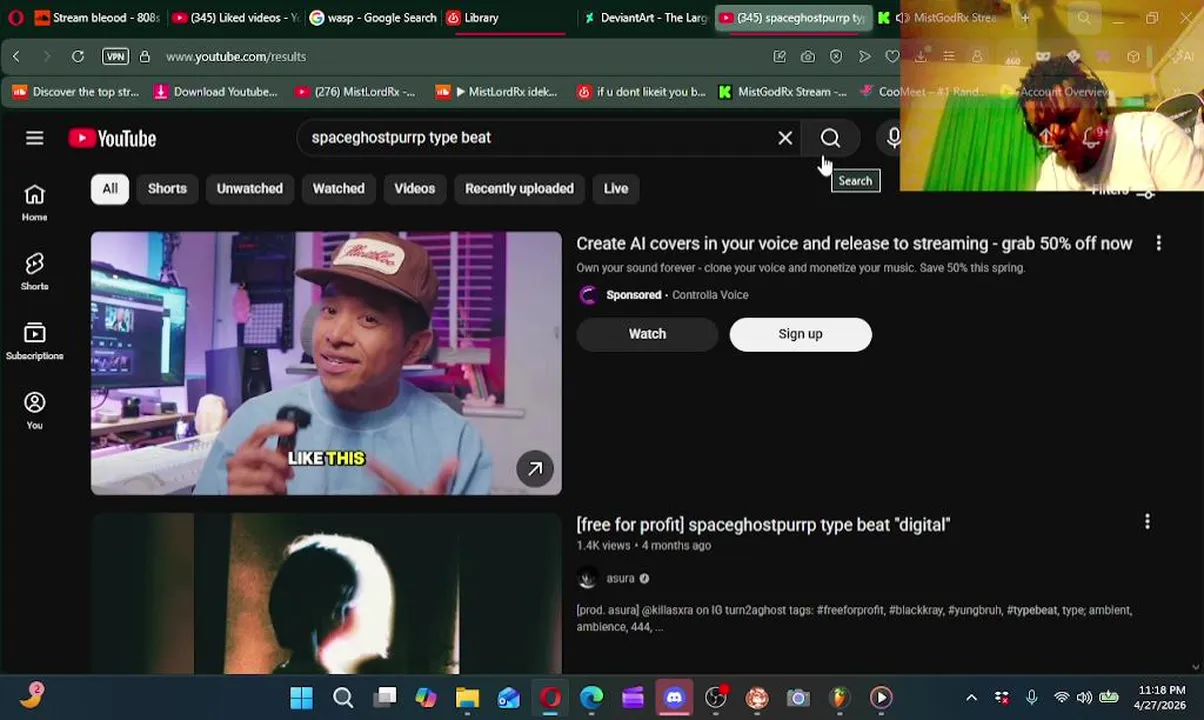The height and width of the screenshot is (720, 1204).
Task: Switch to the Liked videos tab
Action: click(x=236, y=17)
